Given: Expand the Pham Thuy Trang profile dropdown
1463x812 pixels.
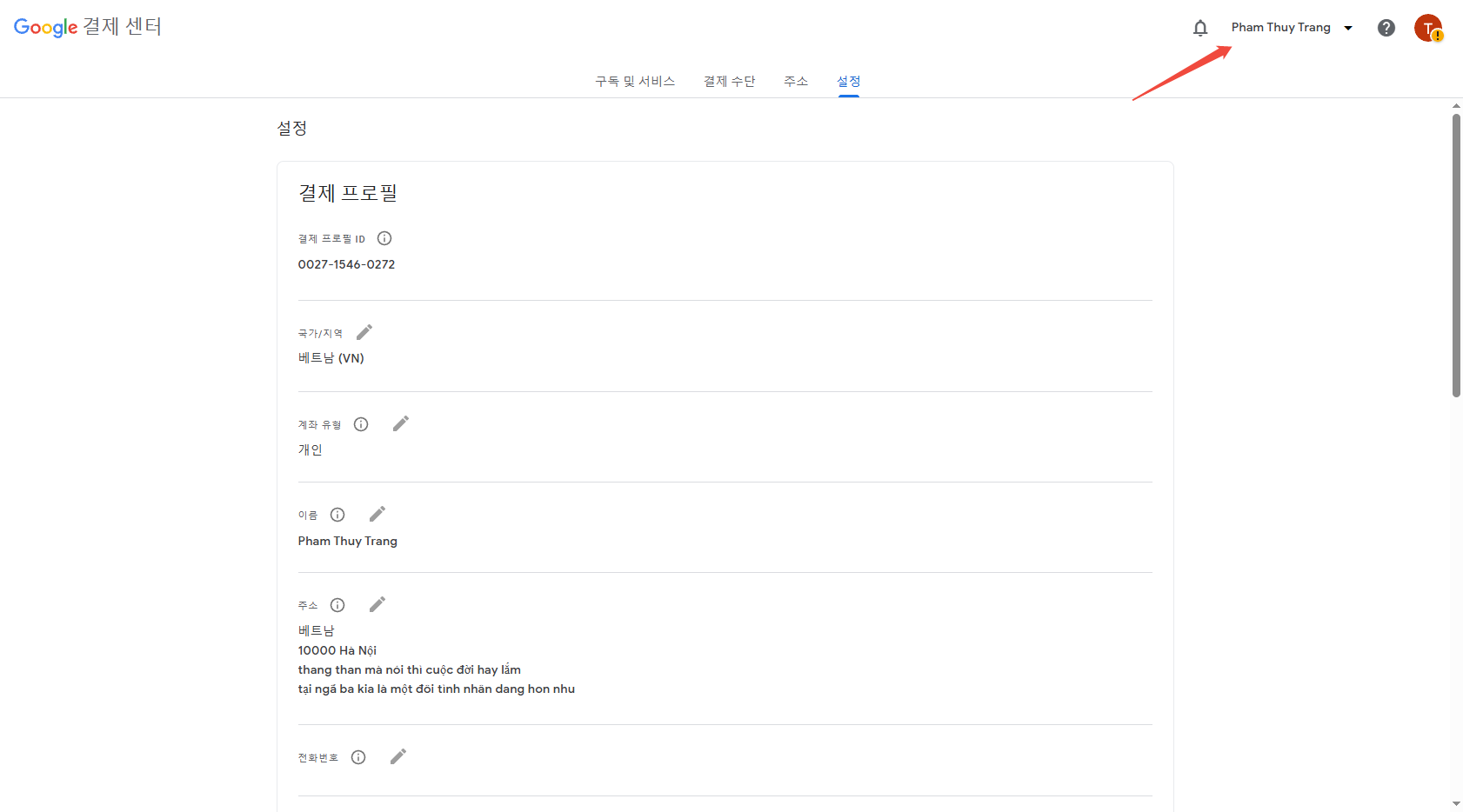Looking at the screenshot, I should pos(1293,28).
